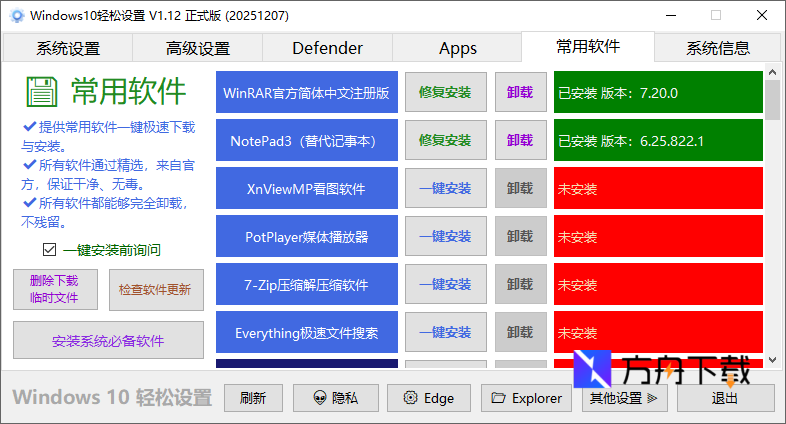Click 修复安装 for WinRAR
Screen dimensions: 786x424
(446, 92)
